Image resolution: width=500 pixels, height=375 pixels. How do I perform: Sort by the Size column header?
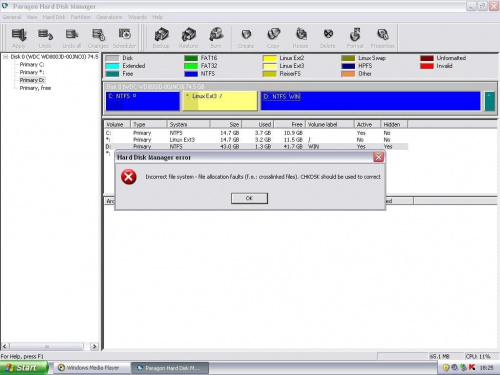[226, 124]
